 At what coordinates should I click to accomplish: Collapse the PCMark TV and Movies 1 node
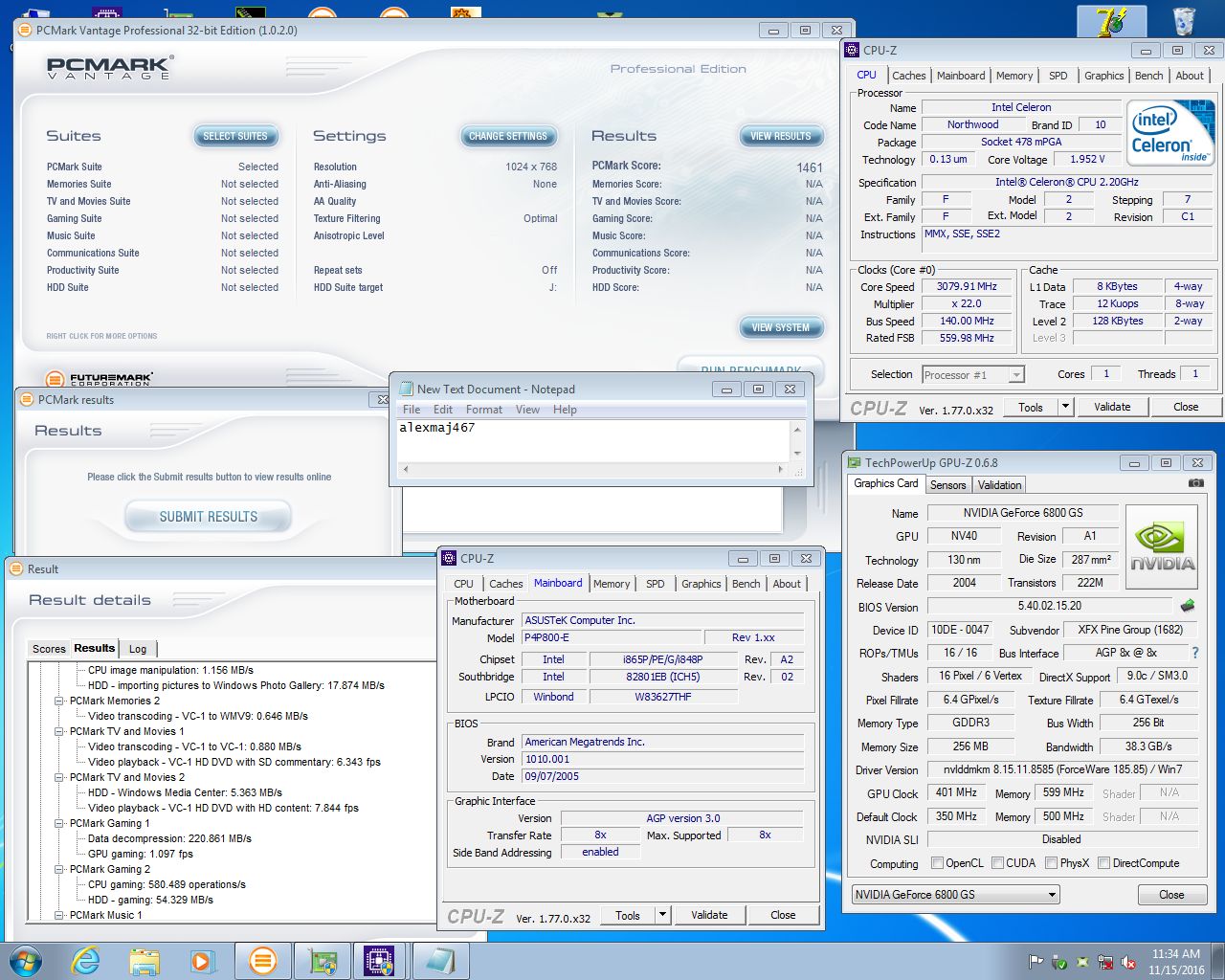(59, 731)
